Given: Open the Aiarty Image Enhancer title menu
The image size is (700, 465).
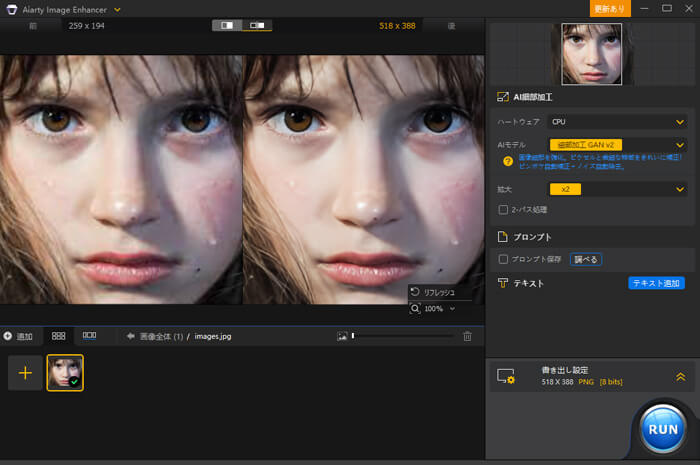Looking at the screenshot, I should coord(118,9).
